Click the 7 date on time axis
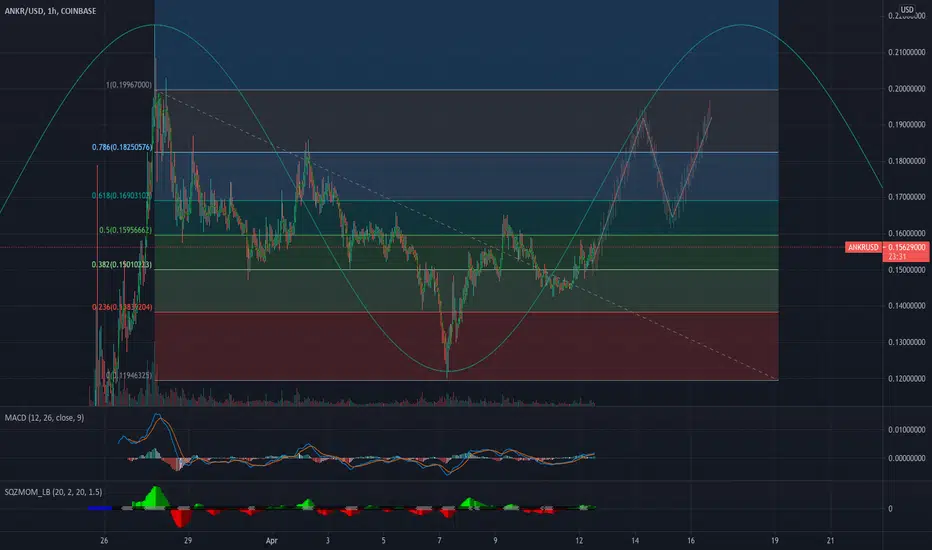This screenshot has width=932, height=550. (439, 540)
